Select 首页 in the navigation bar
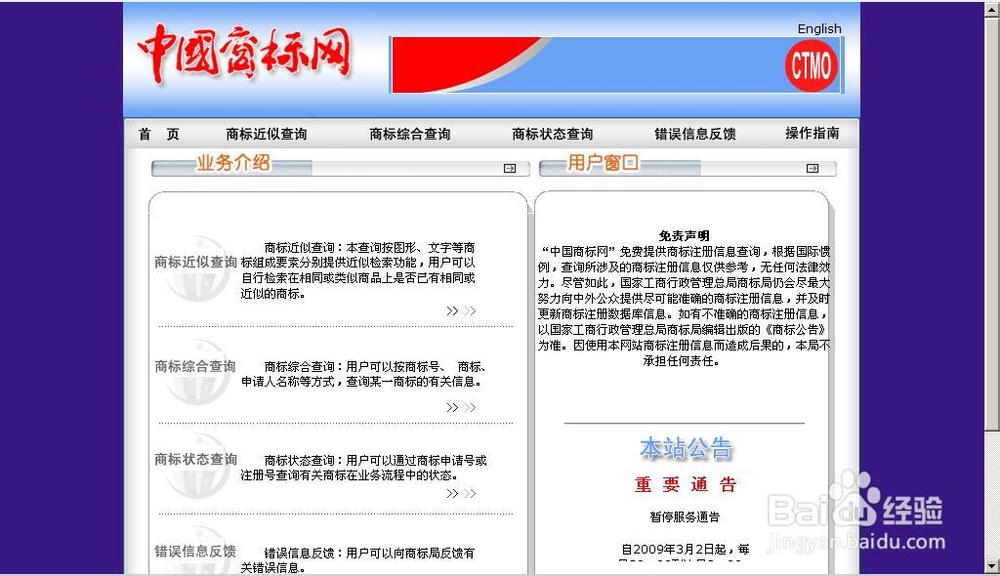 click(x=160, y=134)
